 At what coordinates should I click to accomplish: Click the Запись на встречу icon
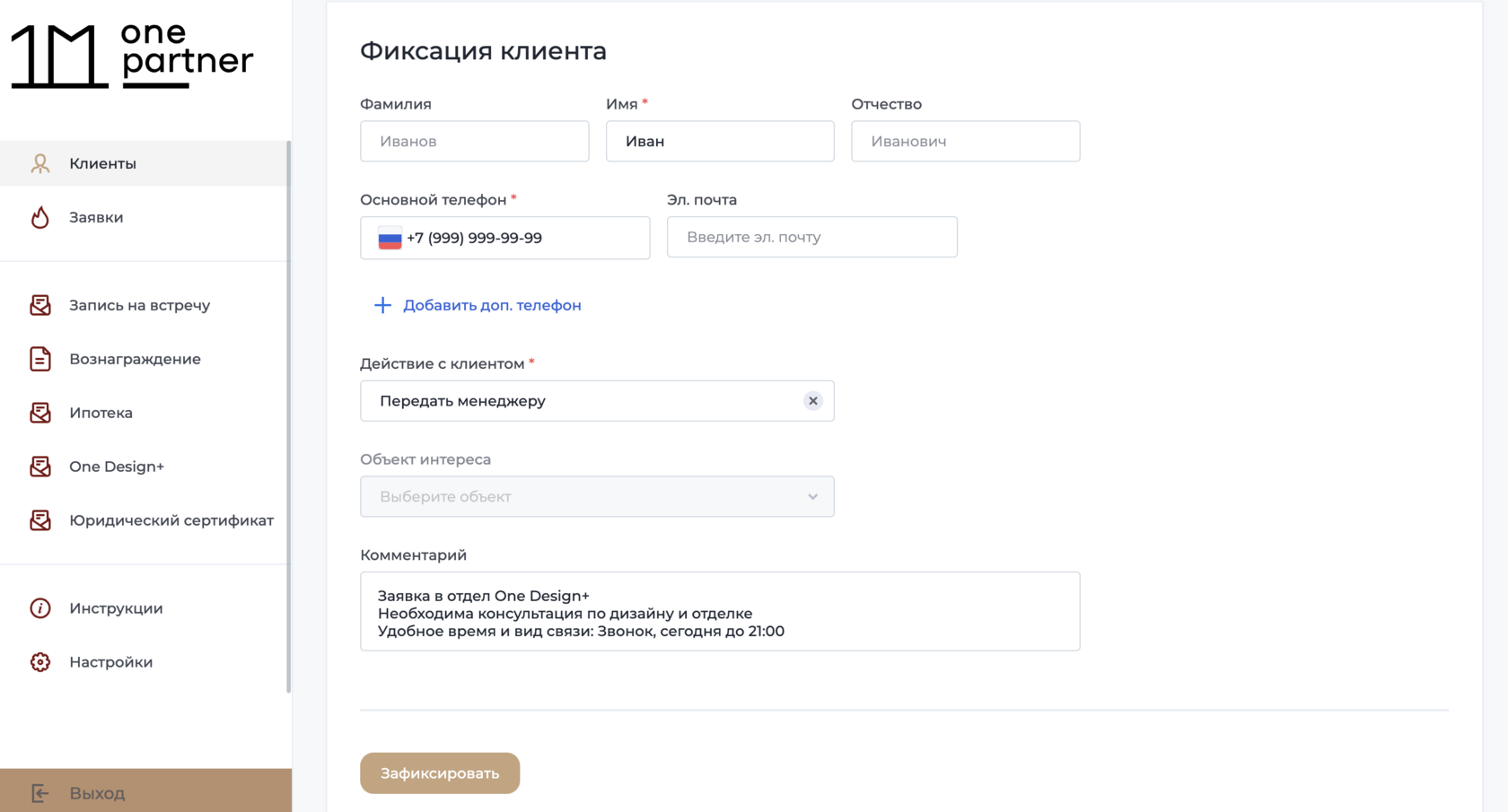point(40,305)
